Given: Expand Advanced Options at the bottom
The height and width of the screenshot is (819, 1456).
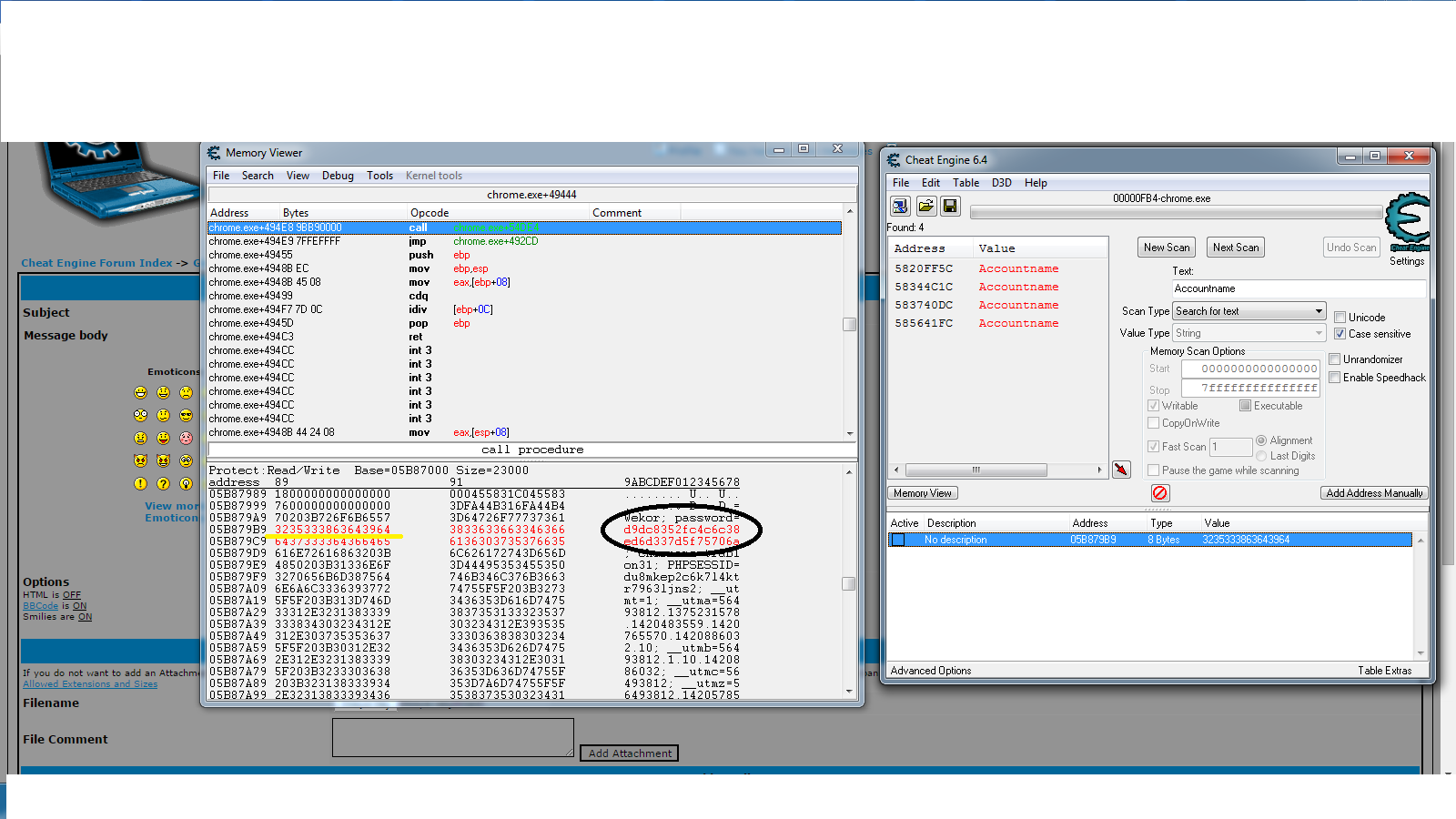Looking at the screenshot, I should [x=930, y=671].
